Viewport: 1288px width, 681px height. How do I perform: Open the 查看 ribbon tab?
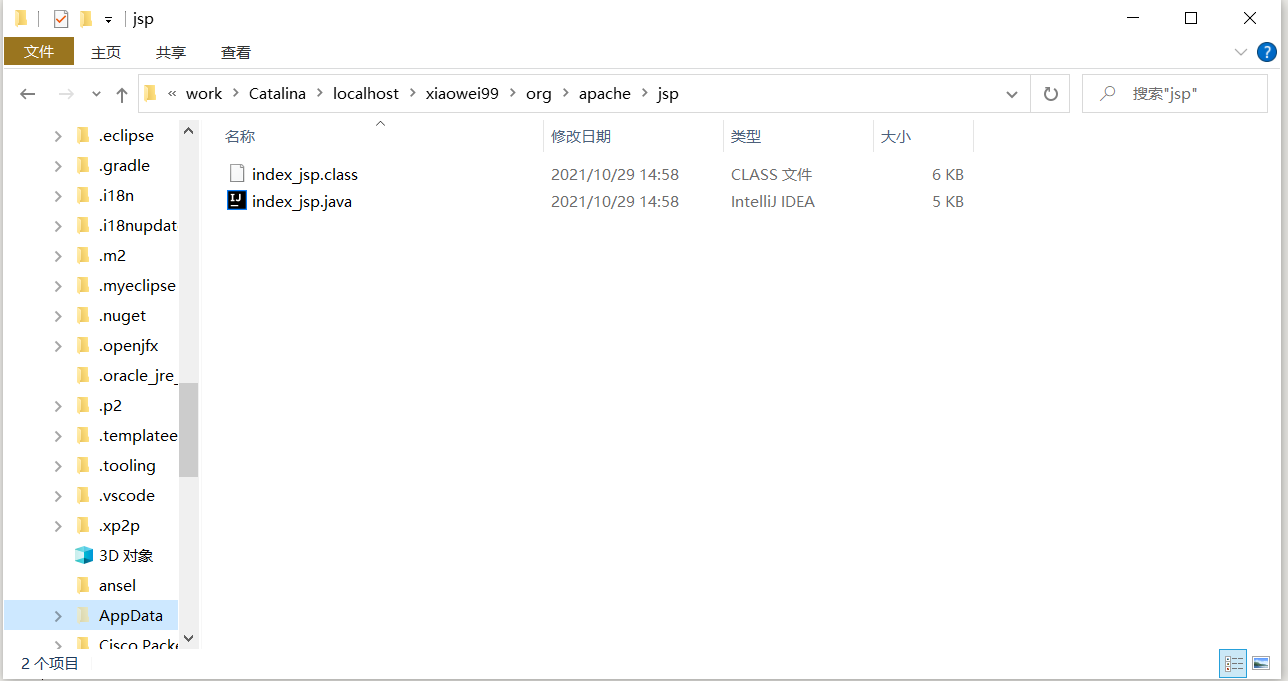[236, 53]
